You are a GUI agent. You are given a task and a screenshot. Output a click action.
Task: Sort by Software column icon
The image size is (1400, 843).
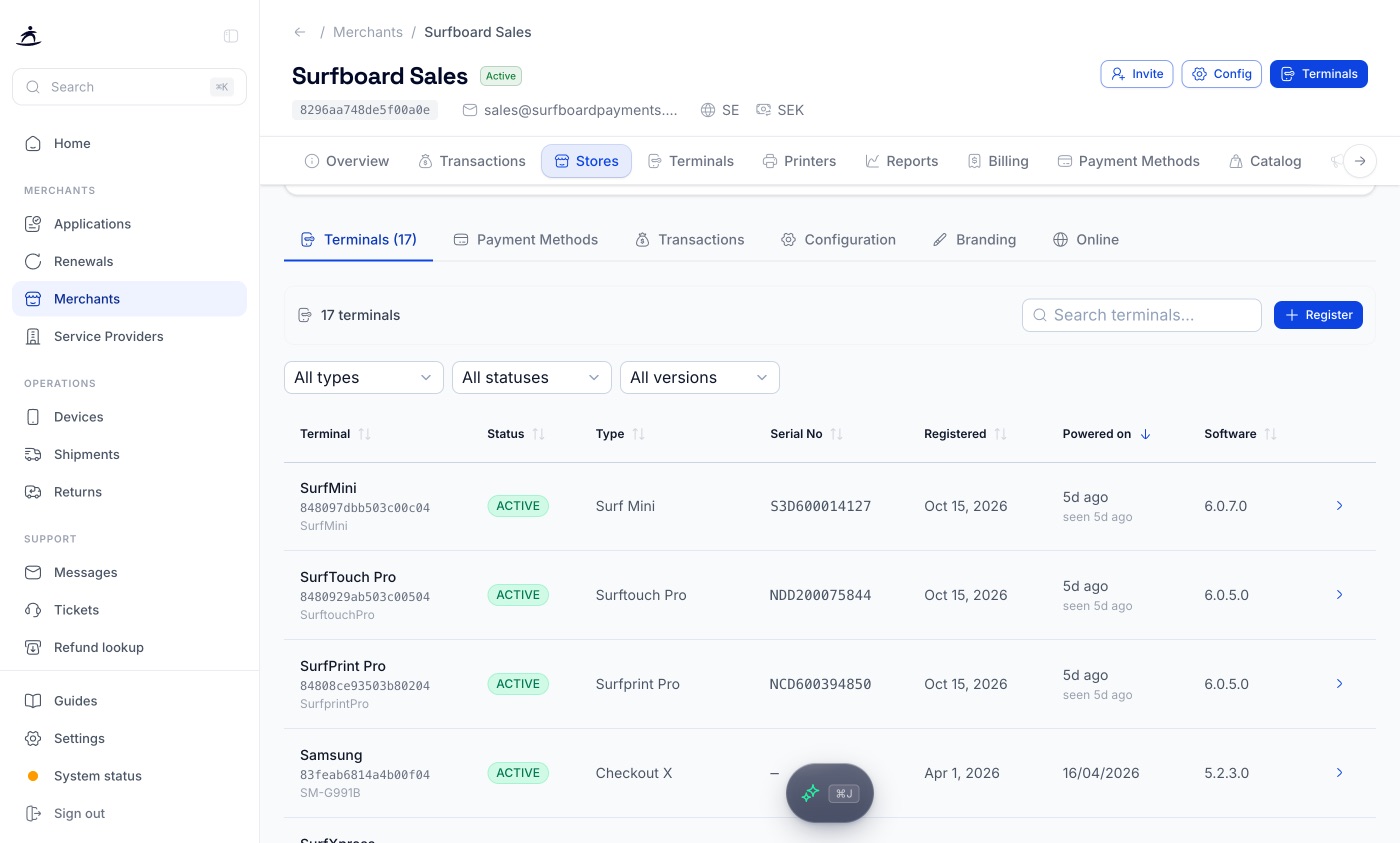(1271, 434)
